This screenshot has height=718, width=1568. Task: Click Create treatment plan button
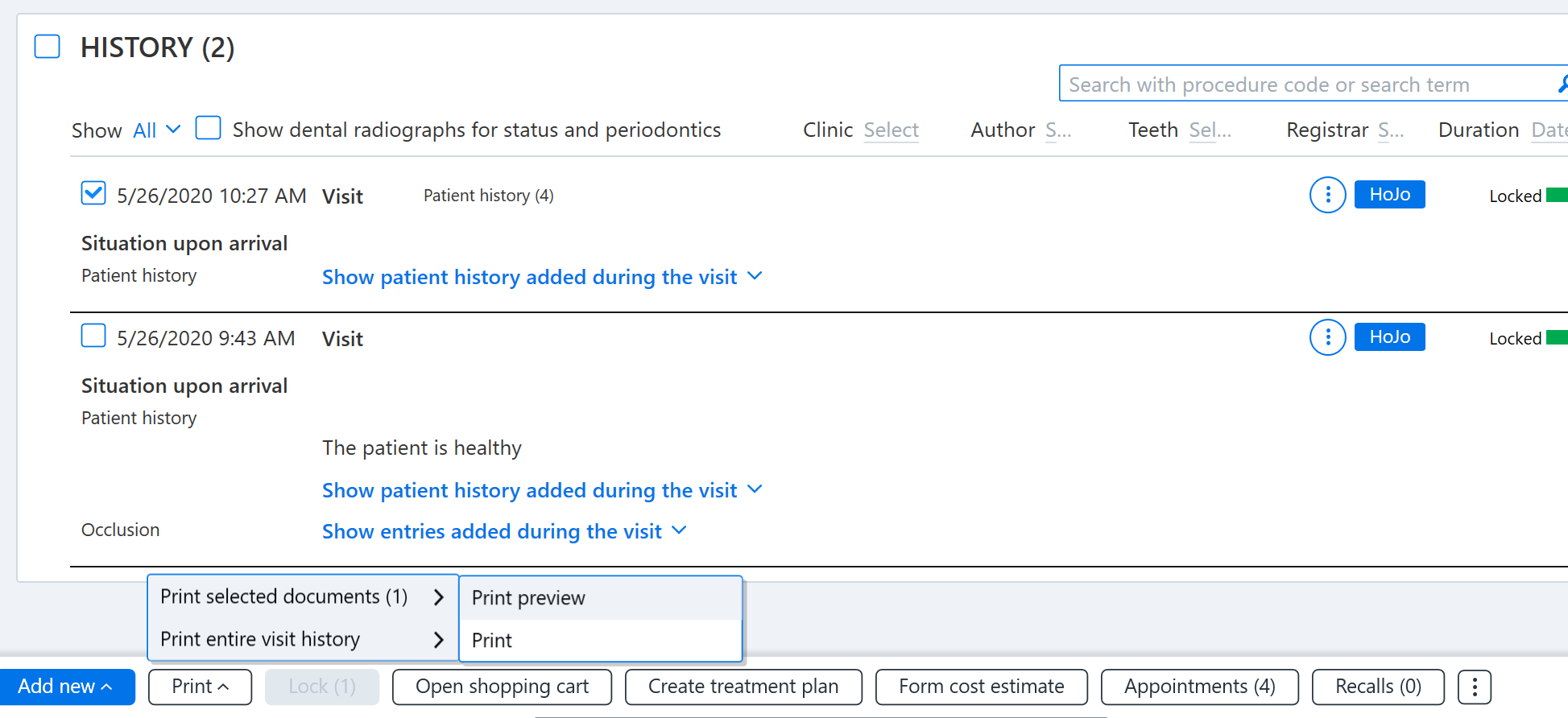[743, 687]
